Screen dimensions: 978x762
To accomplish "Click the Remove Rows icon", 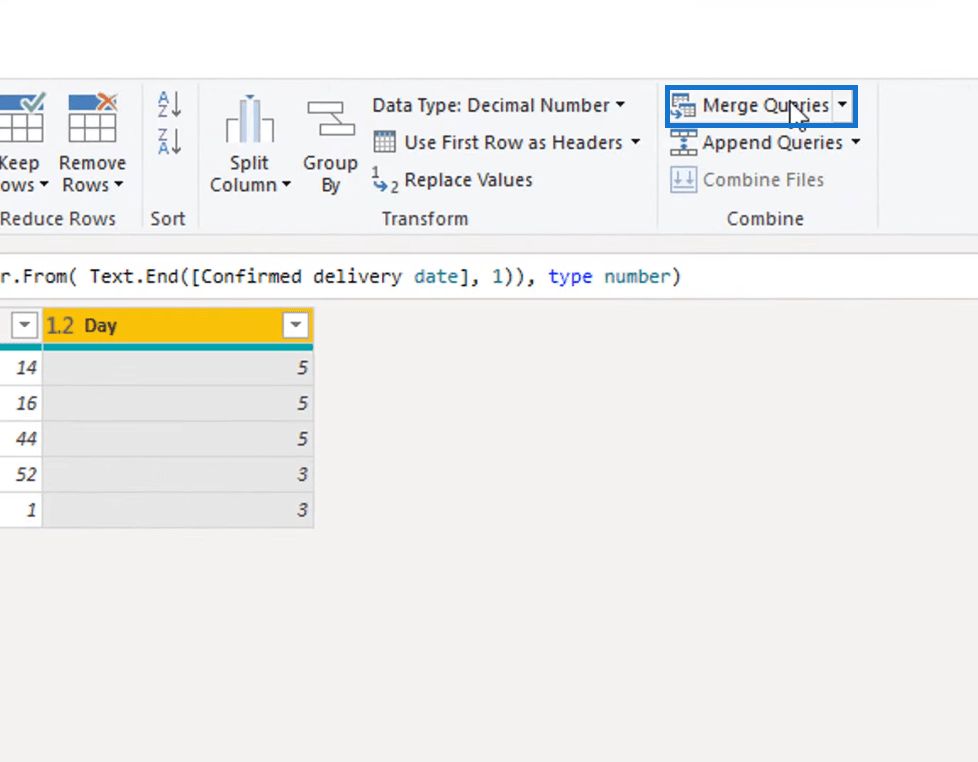I will point(92,117).
